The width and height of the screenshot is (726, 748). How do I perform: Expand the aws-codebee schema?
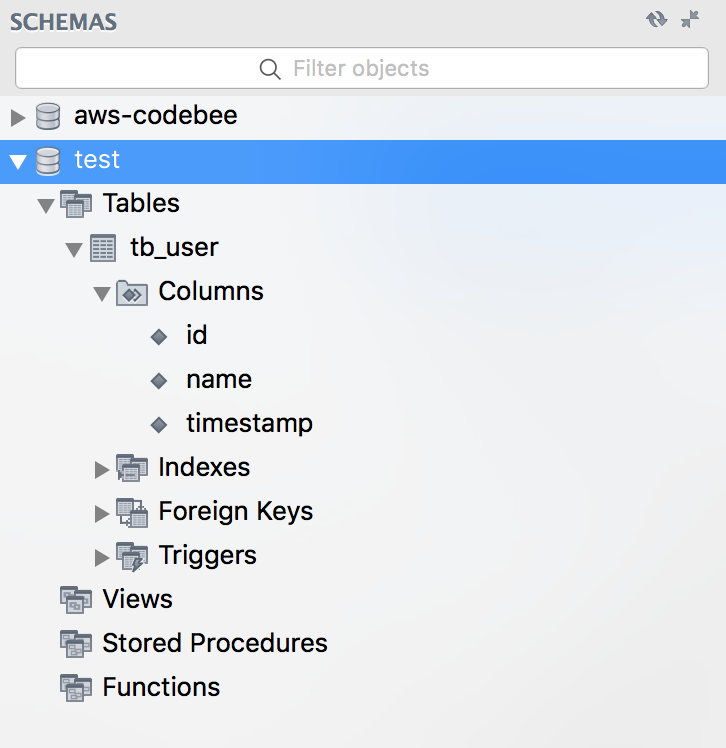coord(18,117)
